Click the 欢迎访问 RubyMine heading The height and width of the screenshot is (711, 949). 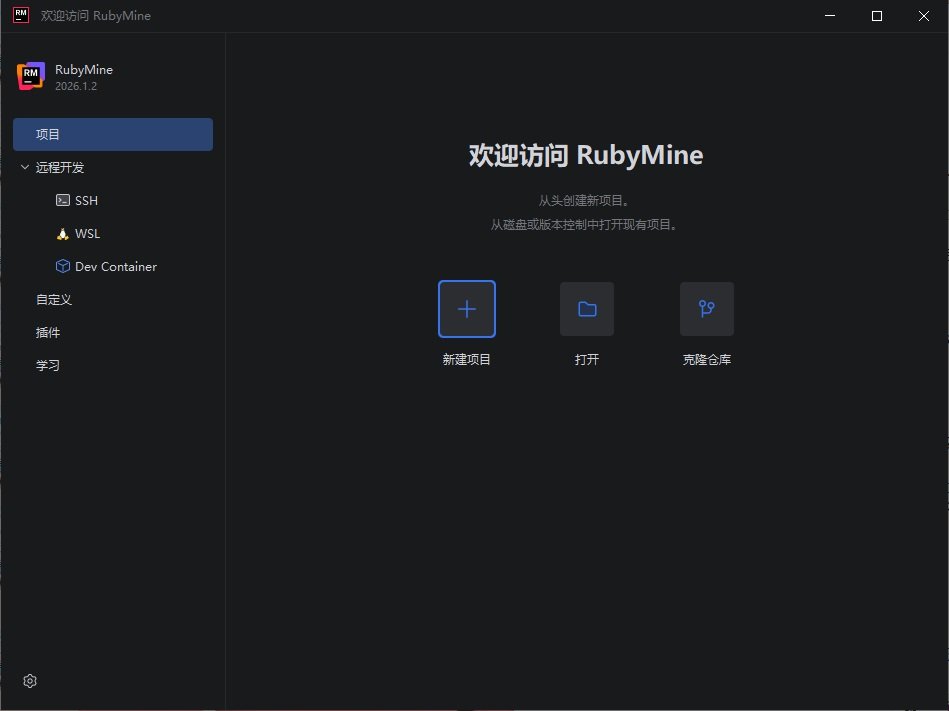coord(586,155)
